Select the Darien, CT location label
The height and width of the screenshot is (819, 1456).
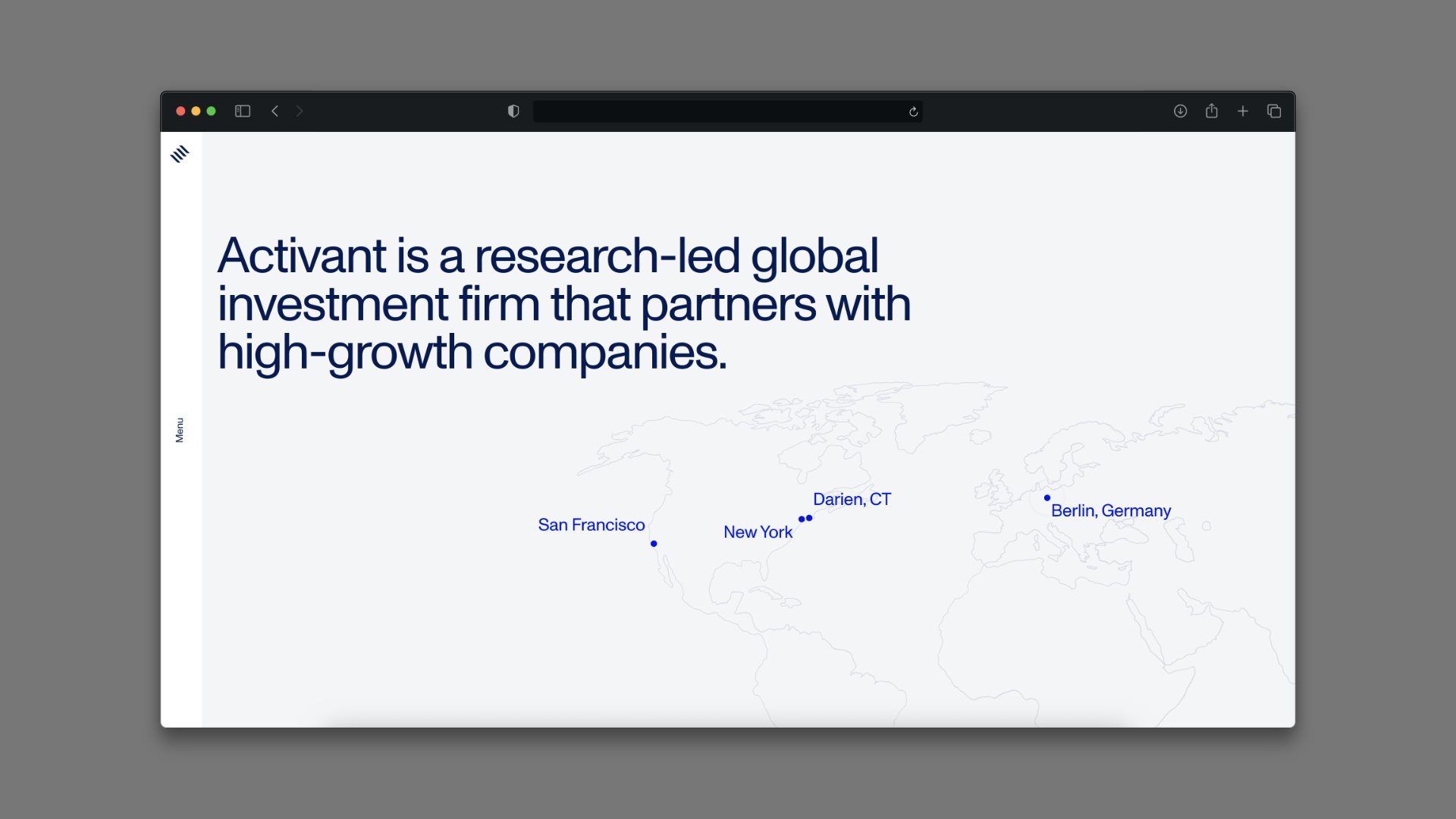(x=852, y=500)
